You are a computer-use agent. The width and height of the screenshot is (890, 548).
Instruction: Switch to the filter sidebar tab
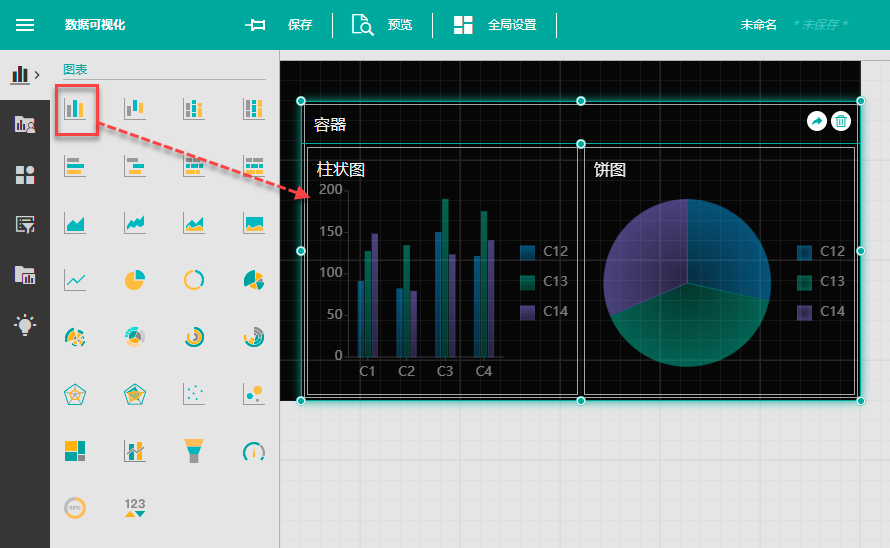[x=25, y=225]
